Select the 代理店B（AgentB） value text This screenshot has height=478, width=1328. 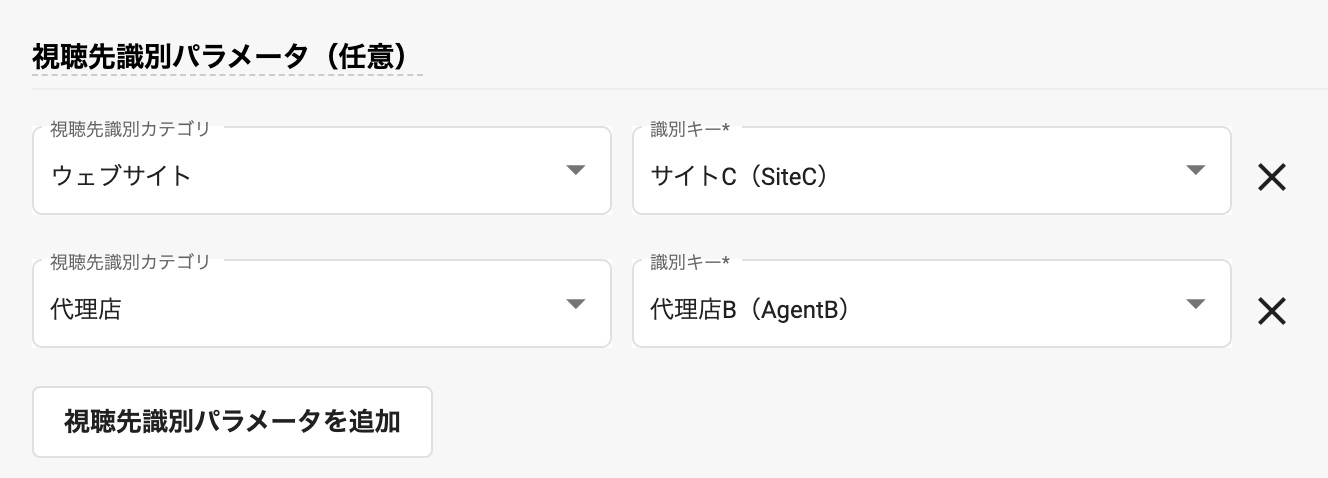coord(750,310)
